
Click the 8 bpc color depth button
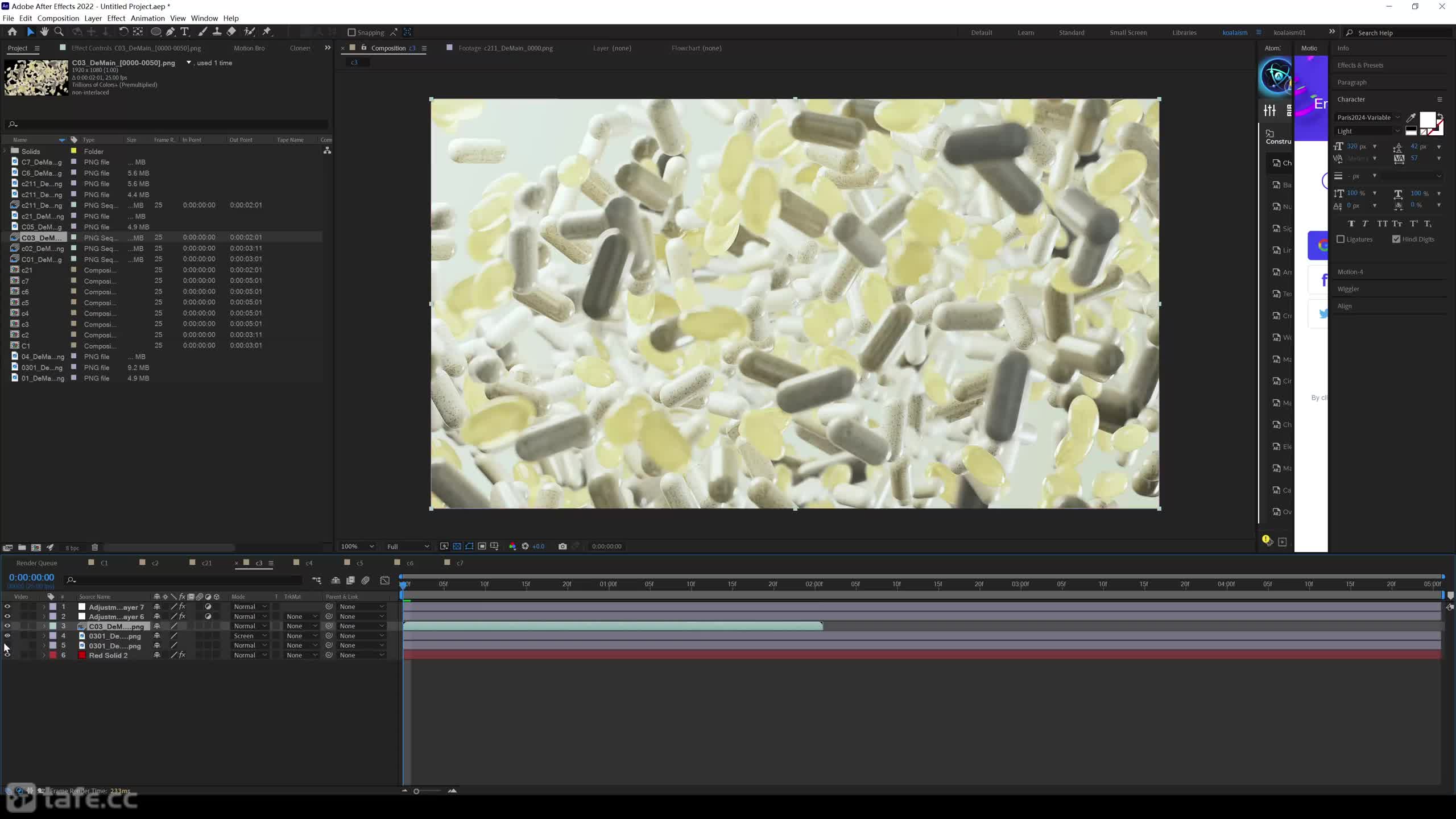pyautogui.click(x=72, y=548)
